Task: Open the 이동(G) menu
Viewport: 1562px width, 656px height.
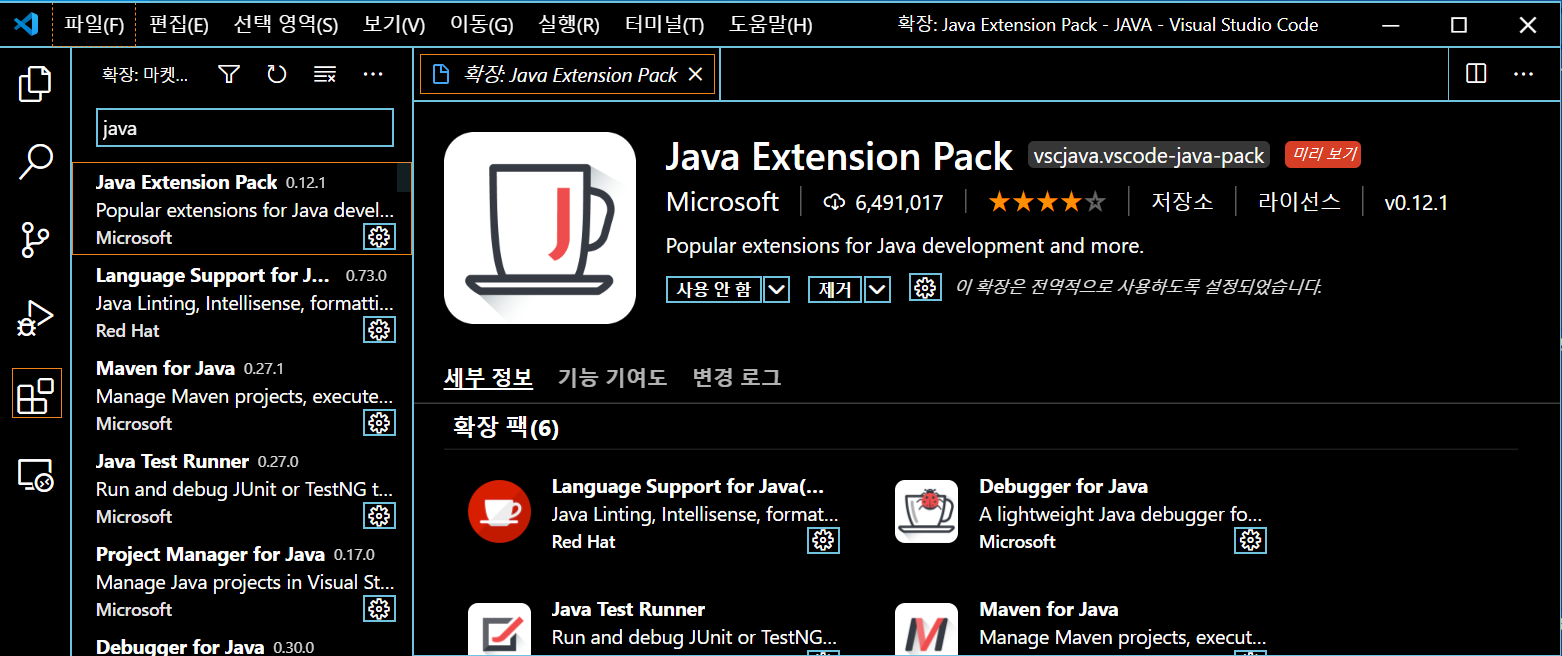Action: [481, 25]
